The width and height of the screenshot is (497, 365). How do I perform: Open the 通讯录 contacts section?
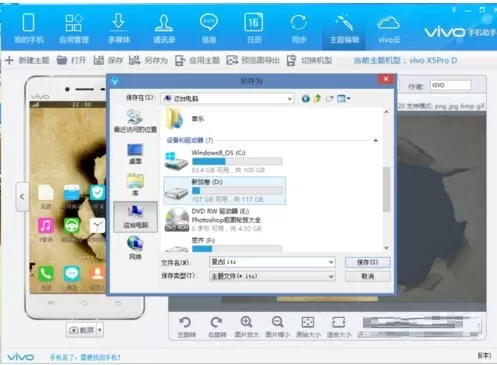[x=164, y=29]
